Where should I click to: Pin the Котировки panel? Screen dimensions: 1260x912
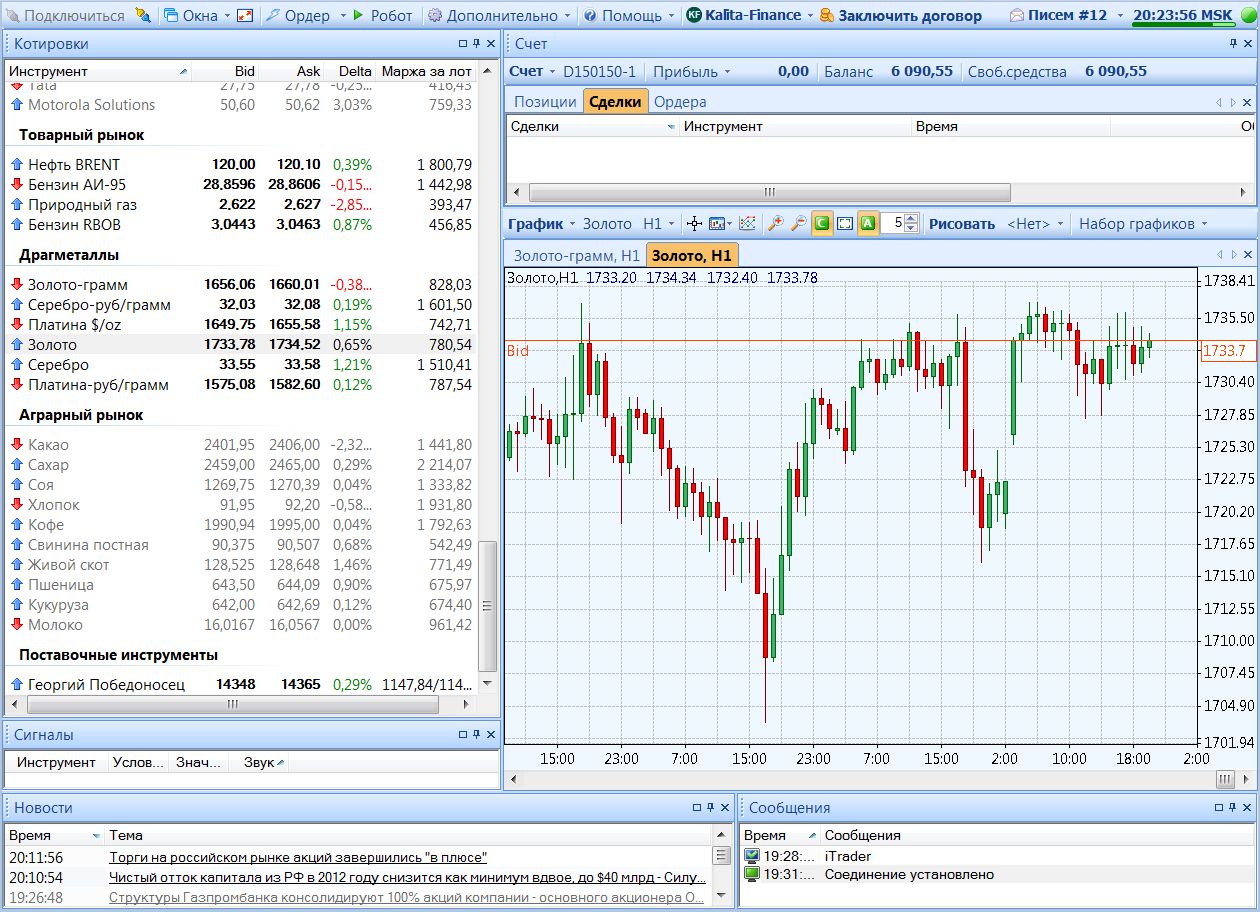[x=477, y=44]
